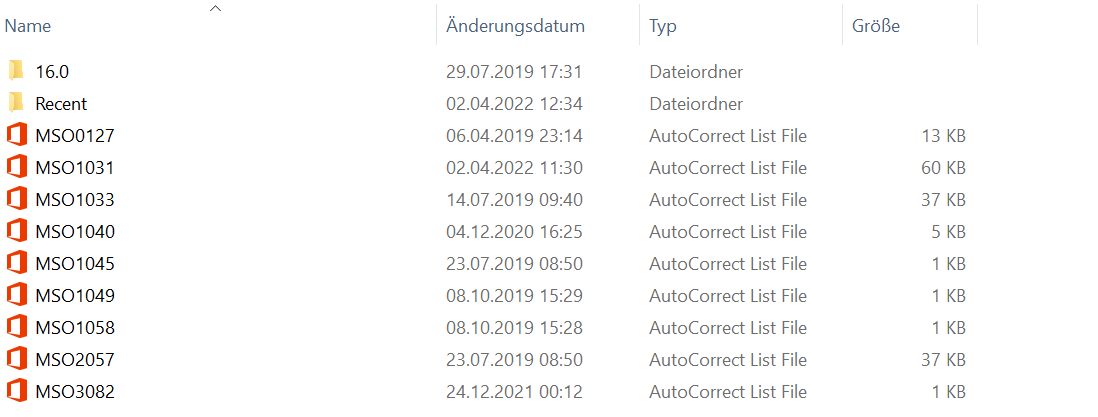Click the 02.04.2022 11:30 date of MSO1031
This screenshot has height=417, width=1098.
click(x=514, y=168)
